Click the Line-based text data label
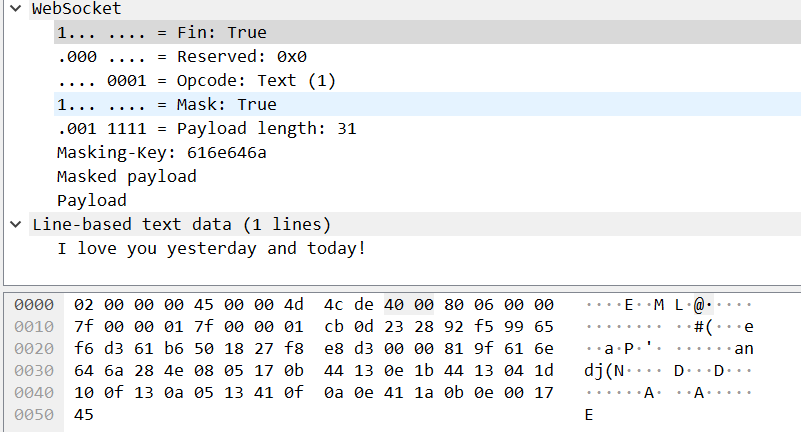The width and height of the screenshot is (801, 432). click(181, 224)
